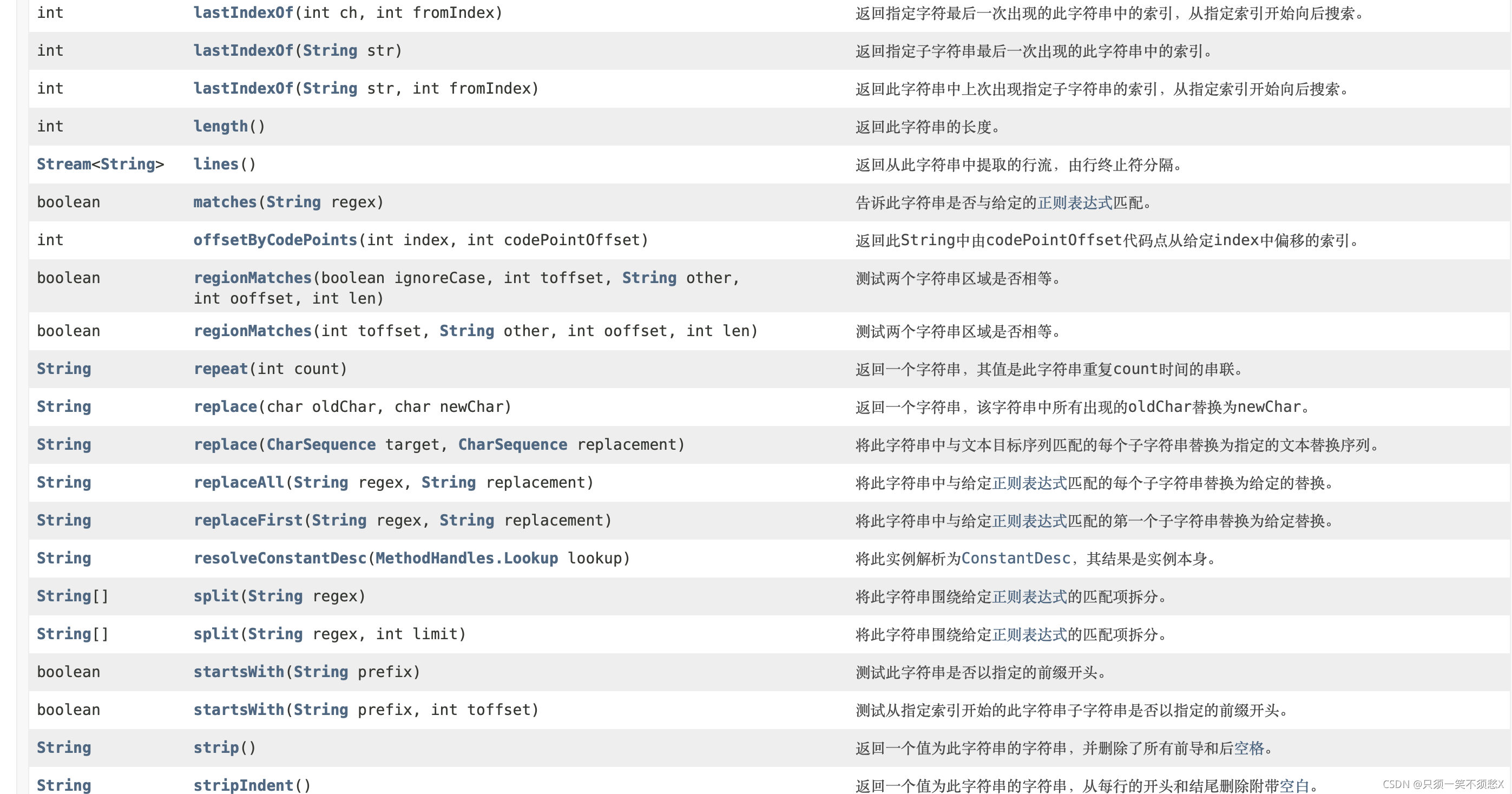Click the lines() method link

click(x=215, y=165)
